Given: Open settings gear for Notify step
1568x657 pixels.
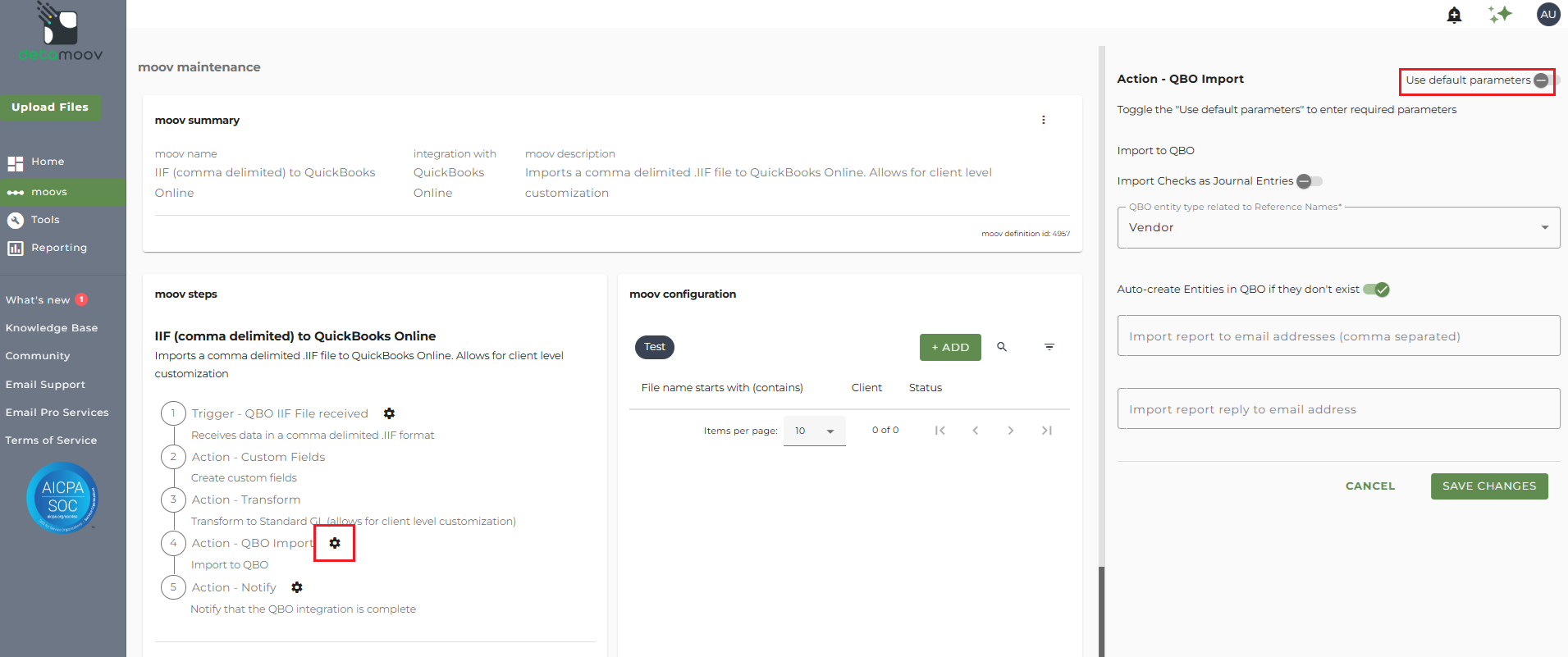Looking at the screenshot, I should pos(297,587).
